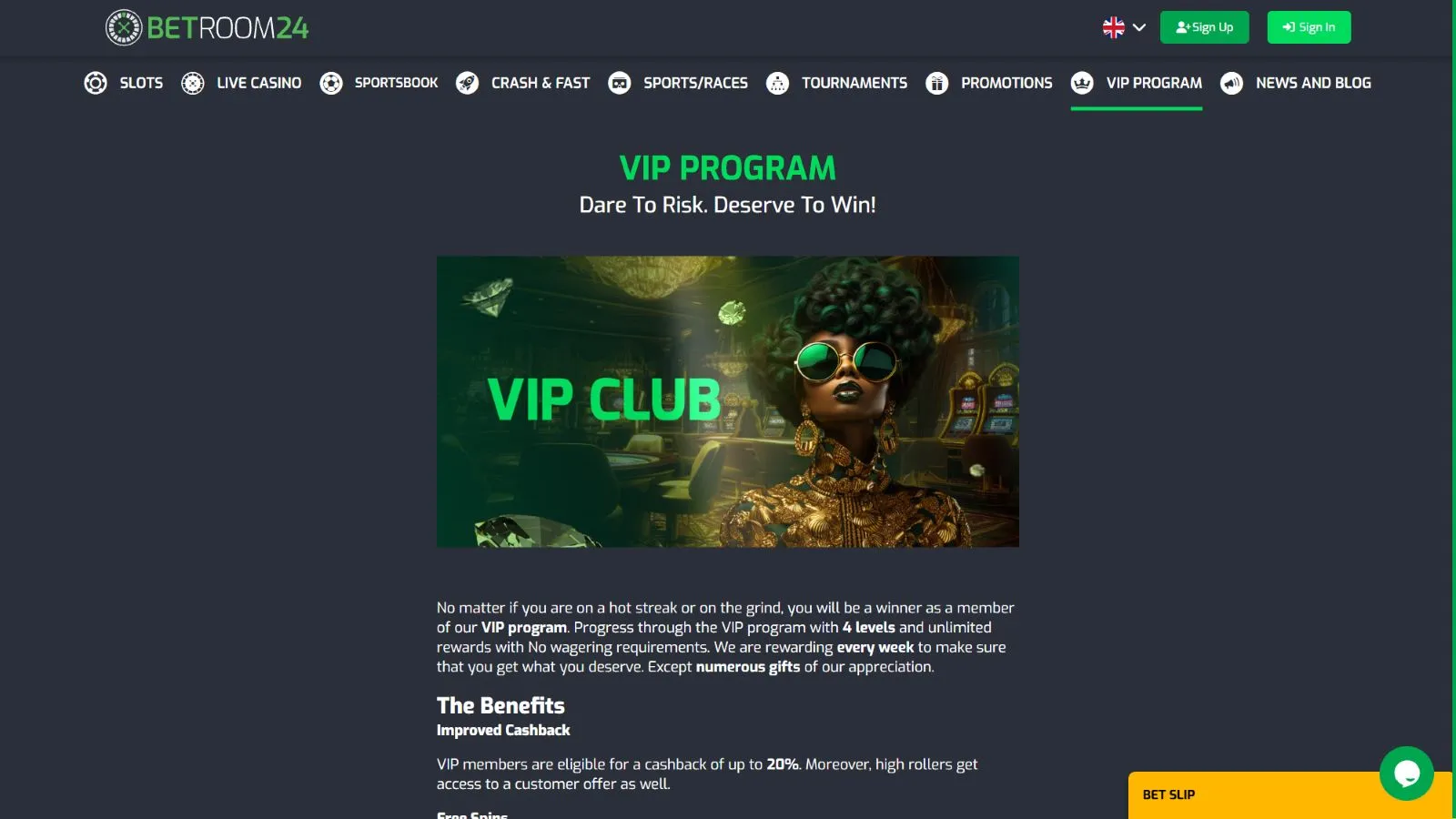Click the Sign Up button
1456x819 pixels.
click(x=1205, y=27)
